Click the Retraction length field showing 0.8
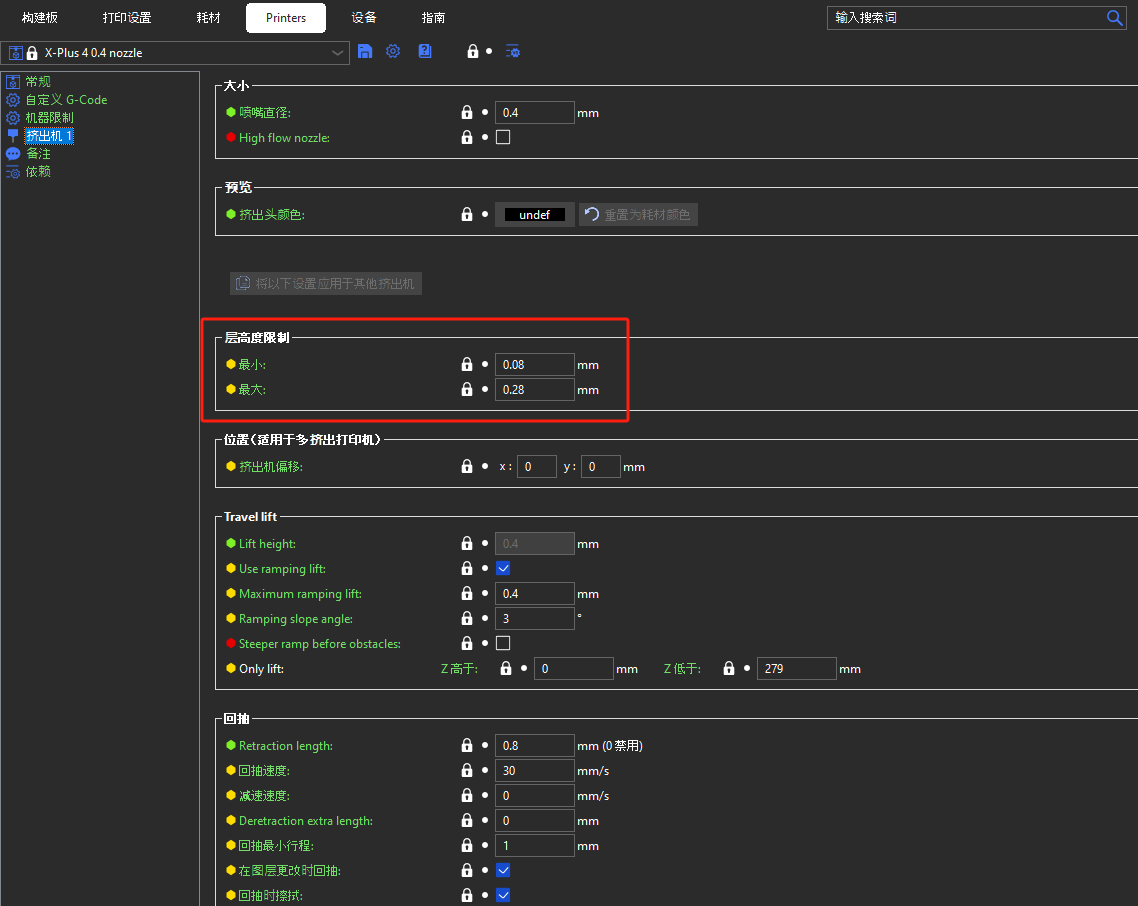 point(535,746)
